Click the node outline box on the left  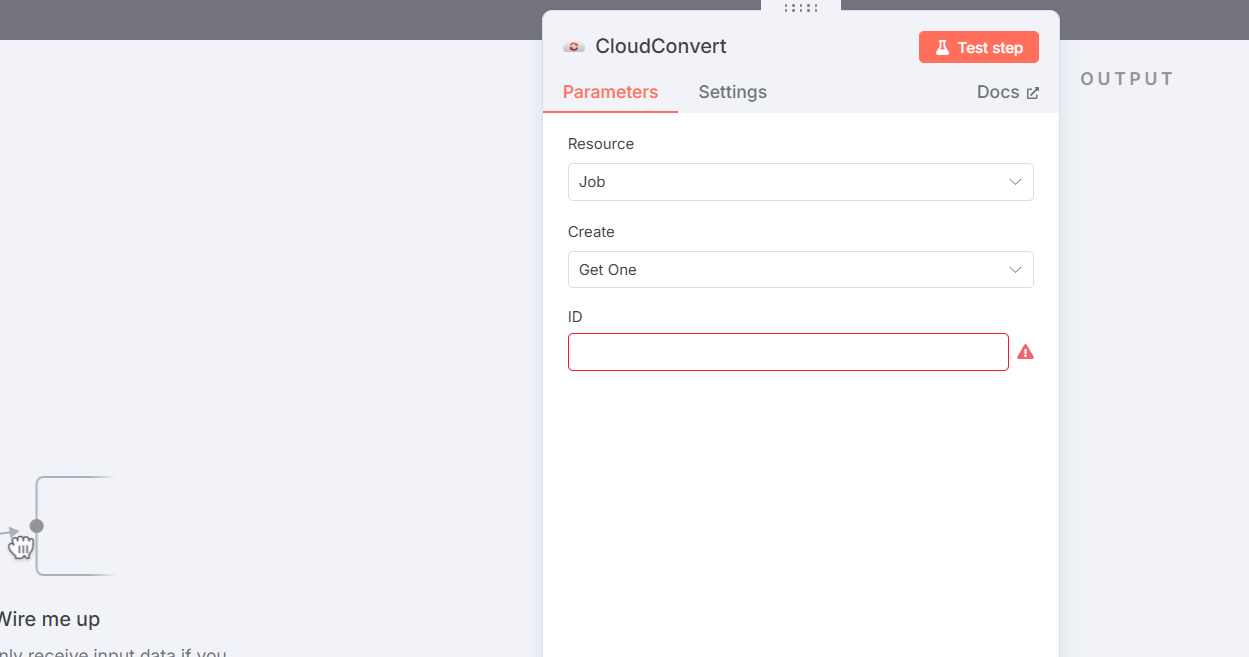[x=75, y=526]
